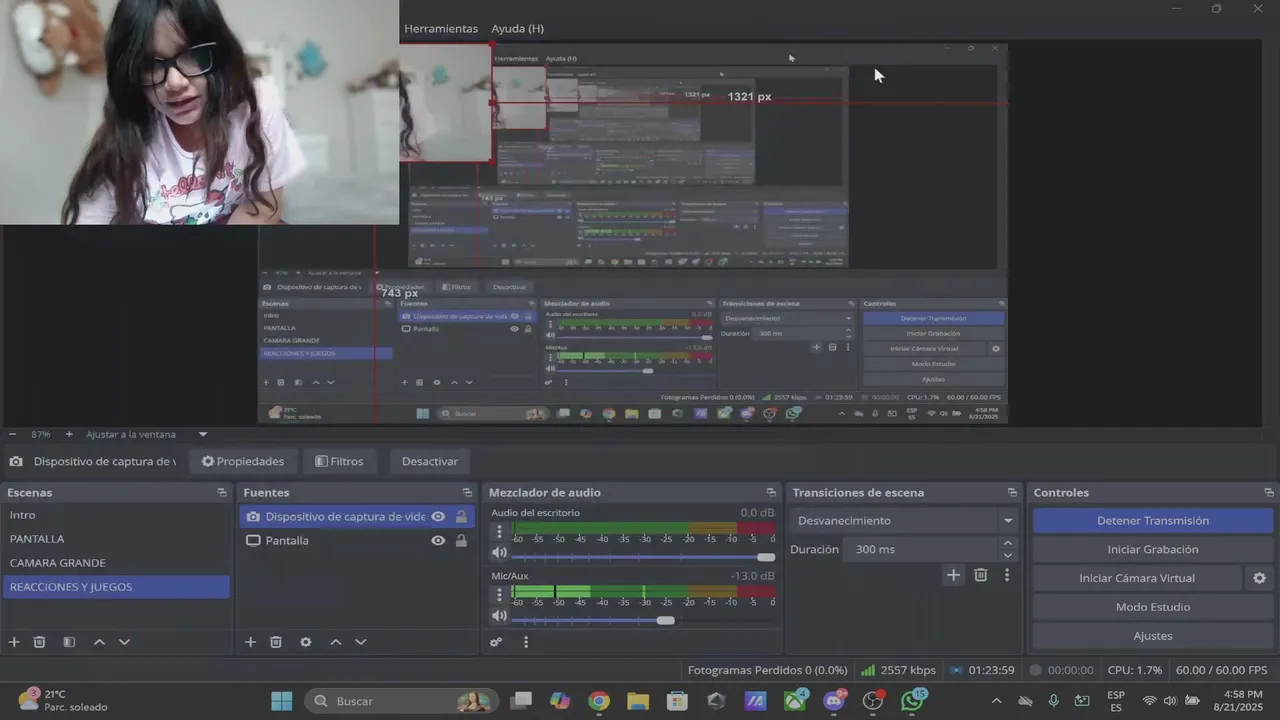Zoom in preview with plus icon
Image resolution: width=1280 pixels, height=720 pixels.
[x=69, y=435]
